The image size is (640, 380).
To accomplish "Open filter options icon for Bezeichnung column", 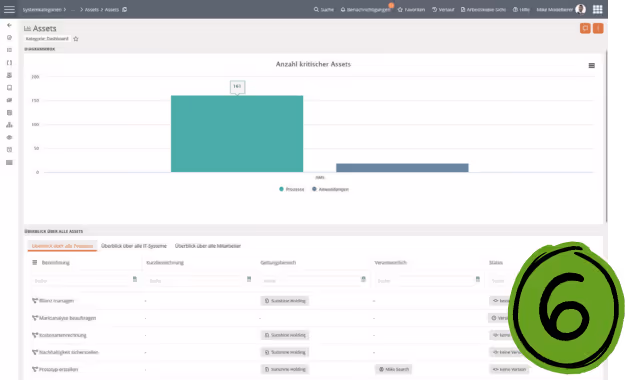I will click(x=135, y=279).
